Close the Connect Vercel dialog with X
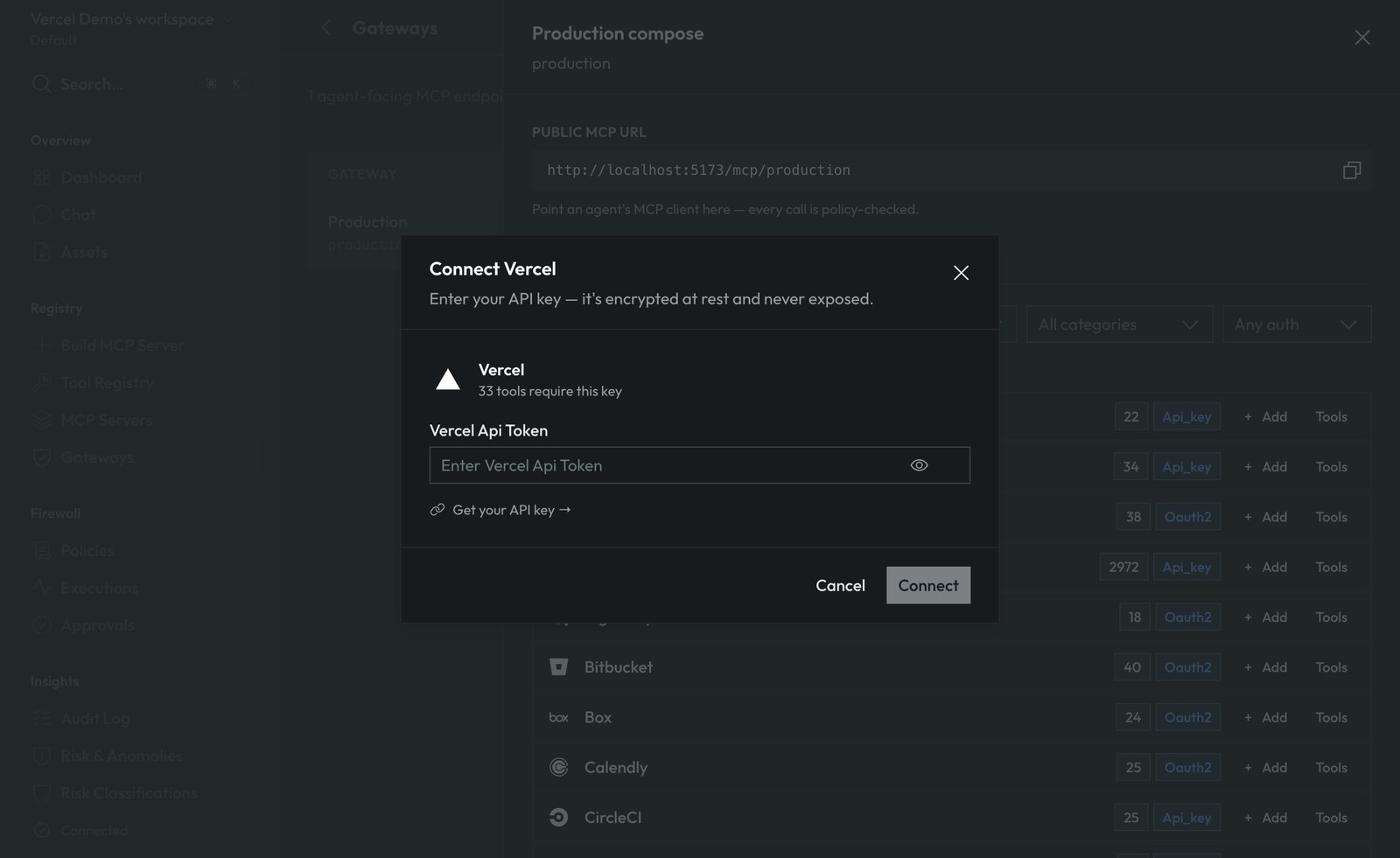The height and width of the screenshot is (858, 1400). tap(961, 273)
